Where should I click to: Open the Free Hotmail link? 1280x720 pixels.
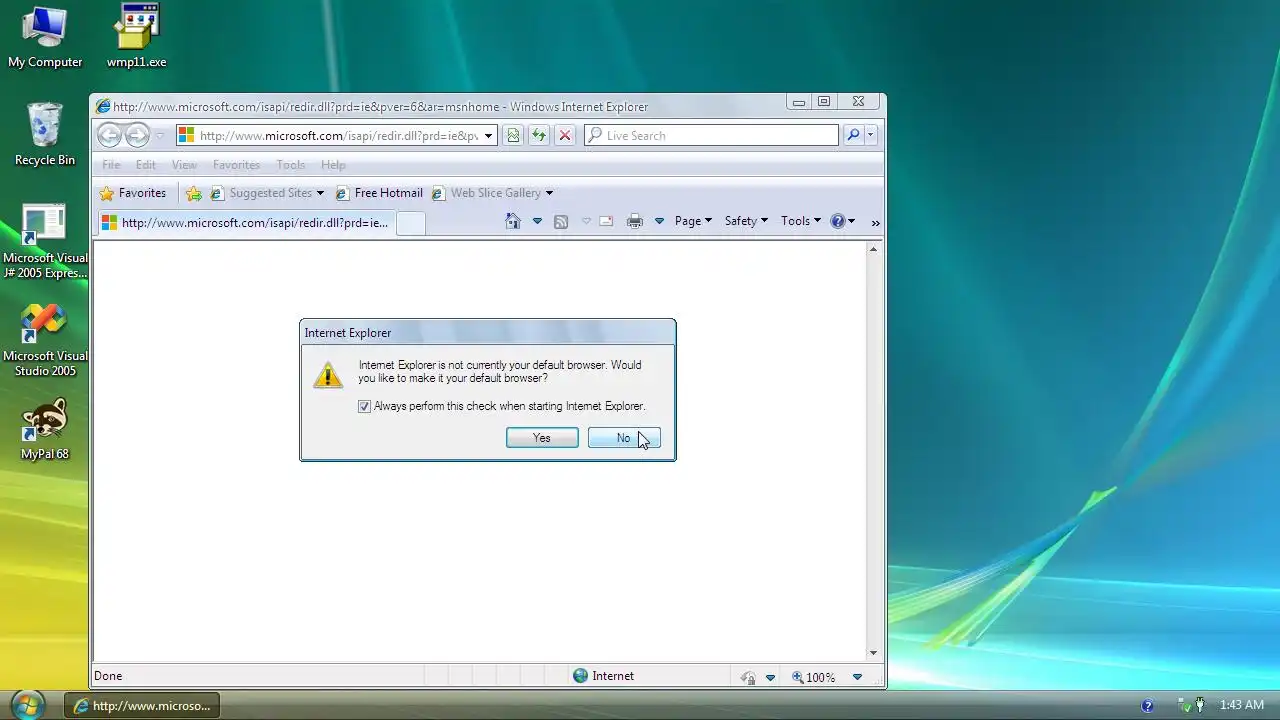[x=379, y=193]
